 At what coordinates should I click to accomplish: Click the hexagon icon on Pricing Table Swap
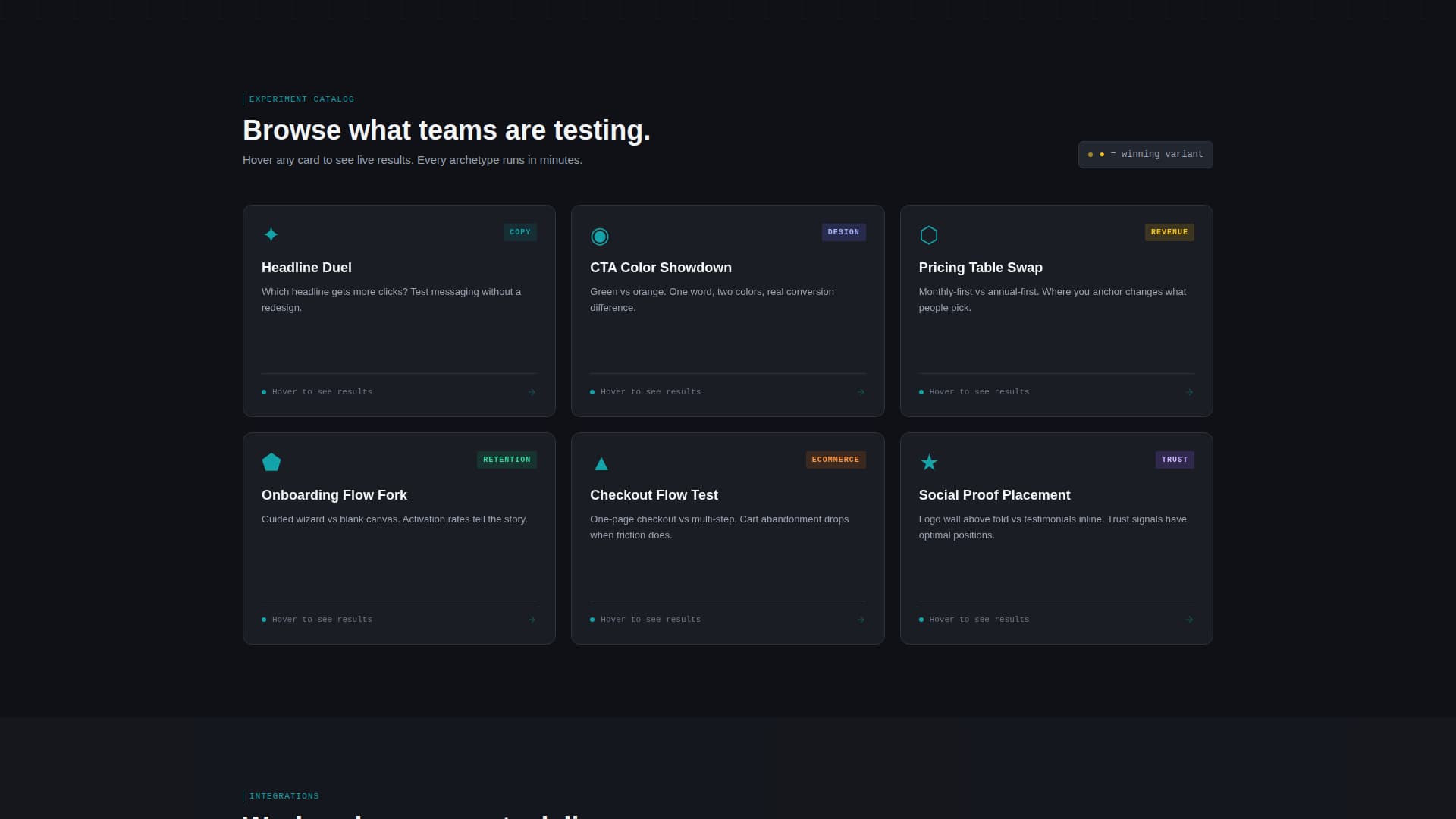928,235
